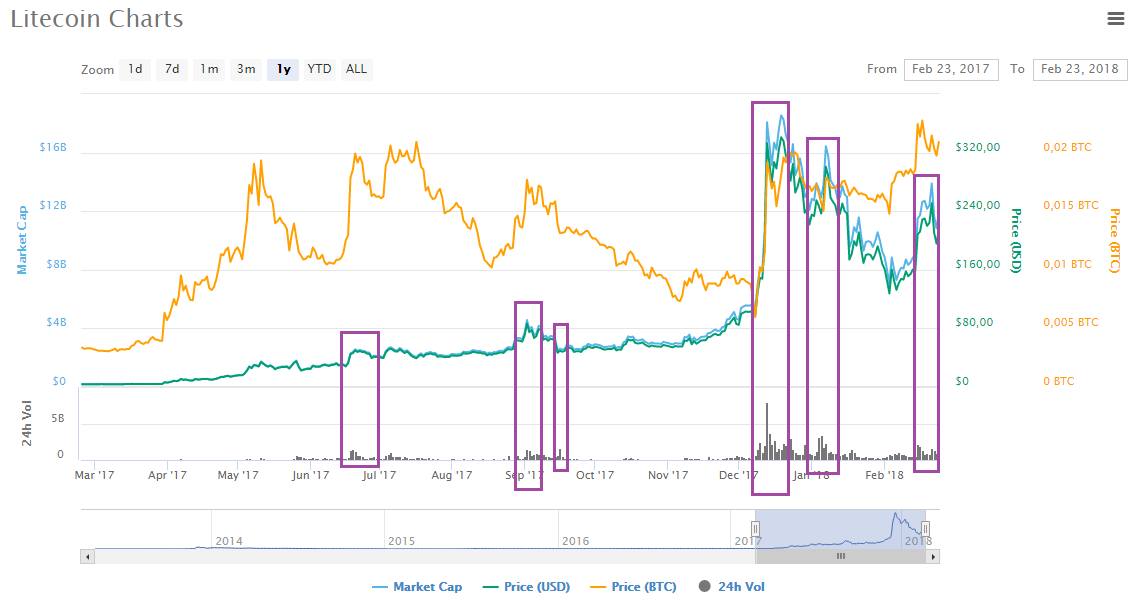1147x603 pixels.
Task: Select the 1y zoom range
Action: (x=283, y=70)
